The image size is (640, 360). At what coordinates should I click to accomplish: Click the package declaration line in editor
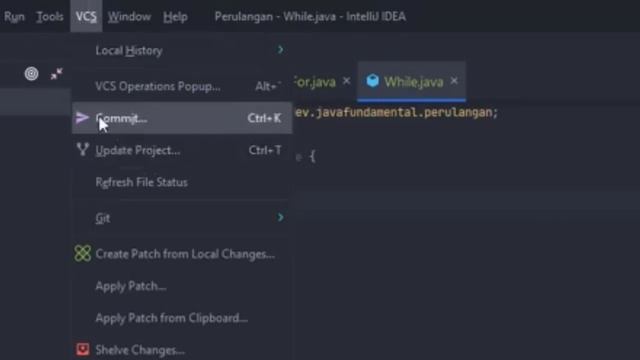coord(396,112)
